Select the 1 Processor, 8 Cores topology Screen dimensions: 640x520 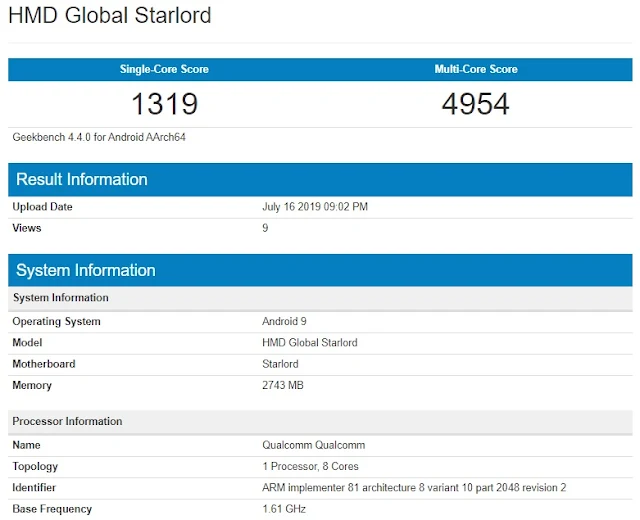click(310, 467)
